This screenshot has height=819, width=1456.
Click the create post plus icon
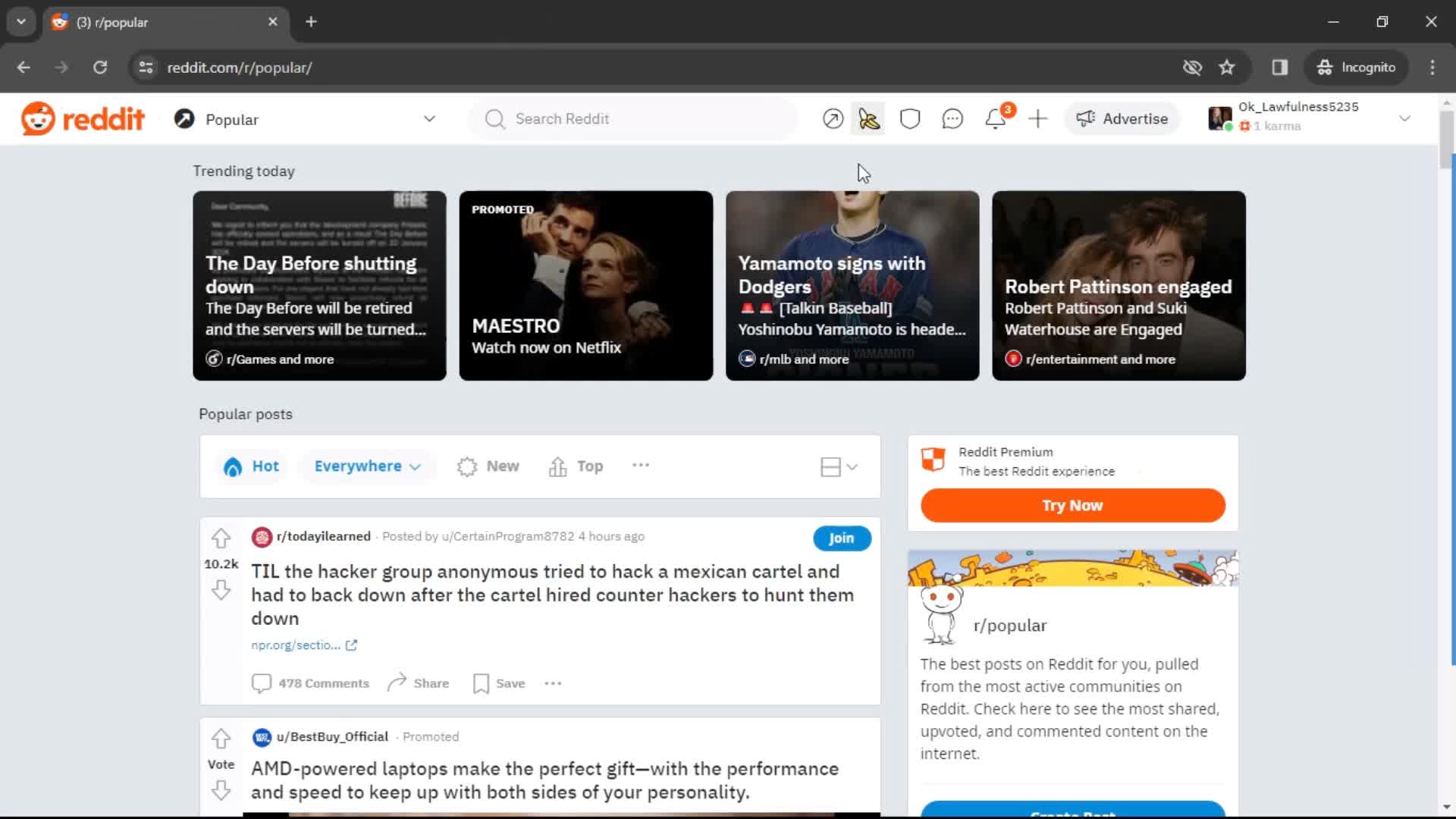click(1038, 119)
